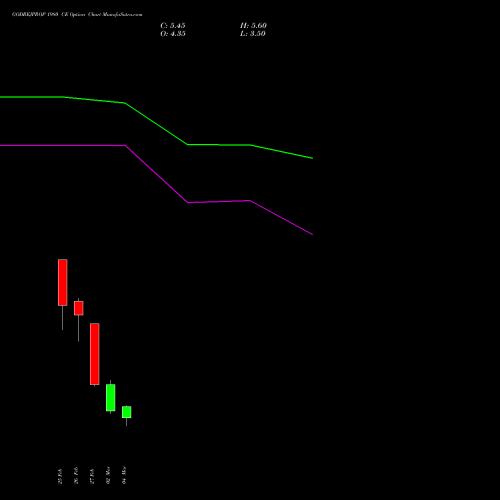Viewport: 500px width, 500px height.
Task: Select the 25 Feb red candlestick
Action: pos(63,282)
